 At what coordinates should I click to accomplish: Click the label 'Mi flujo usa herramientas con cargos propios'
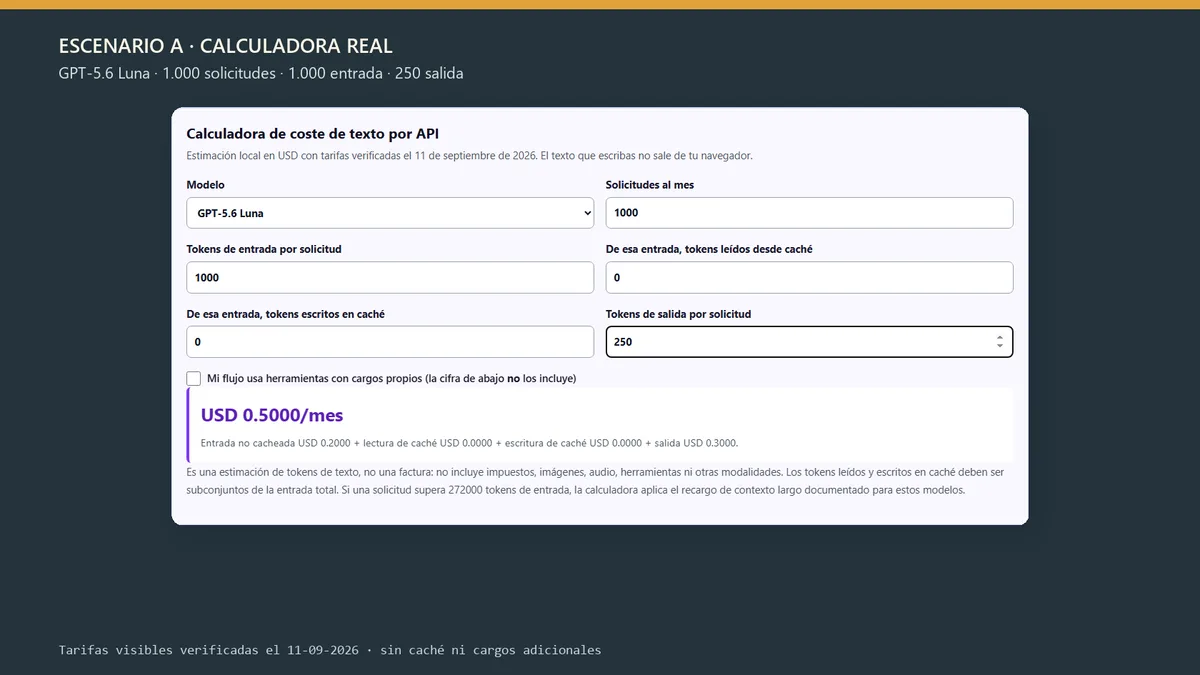click(x=391, y=379)
